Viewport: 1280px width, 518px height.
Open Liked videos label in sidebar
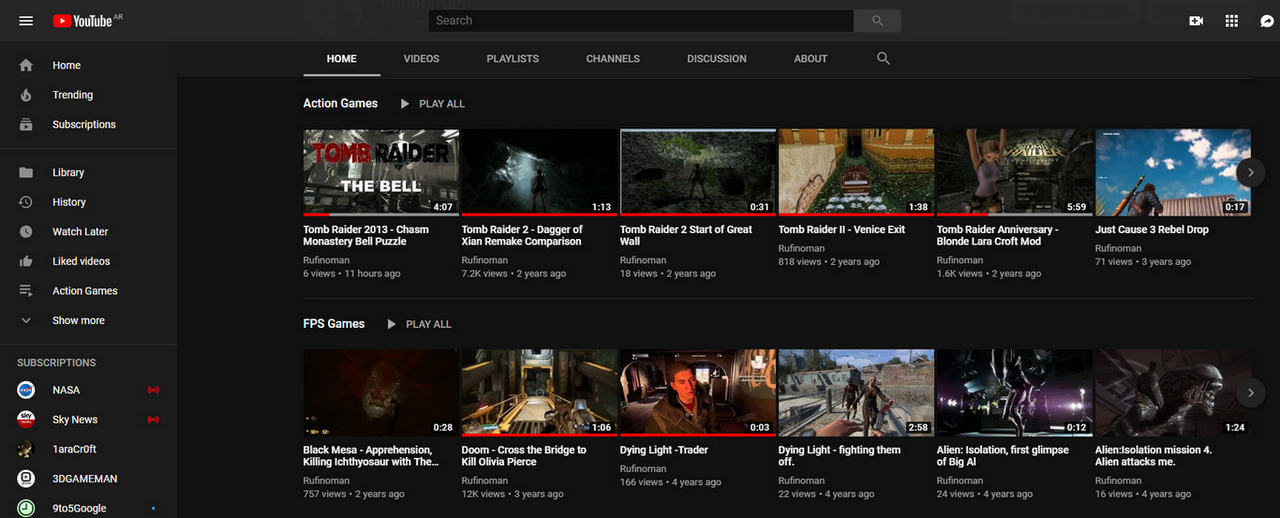[x=81, y=261]
